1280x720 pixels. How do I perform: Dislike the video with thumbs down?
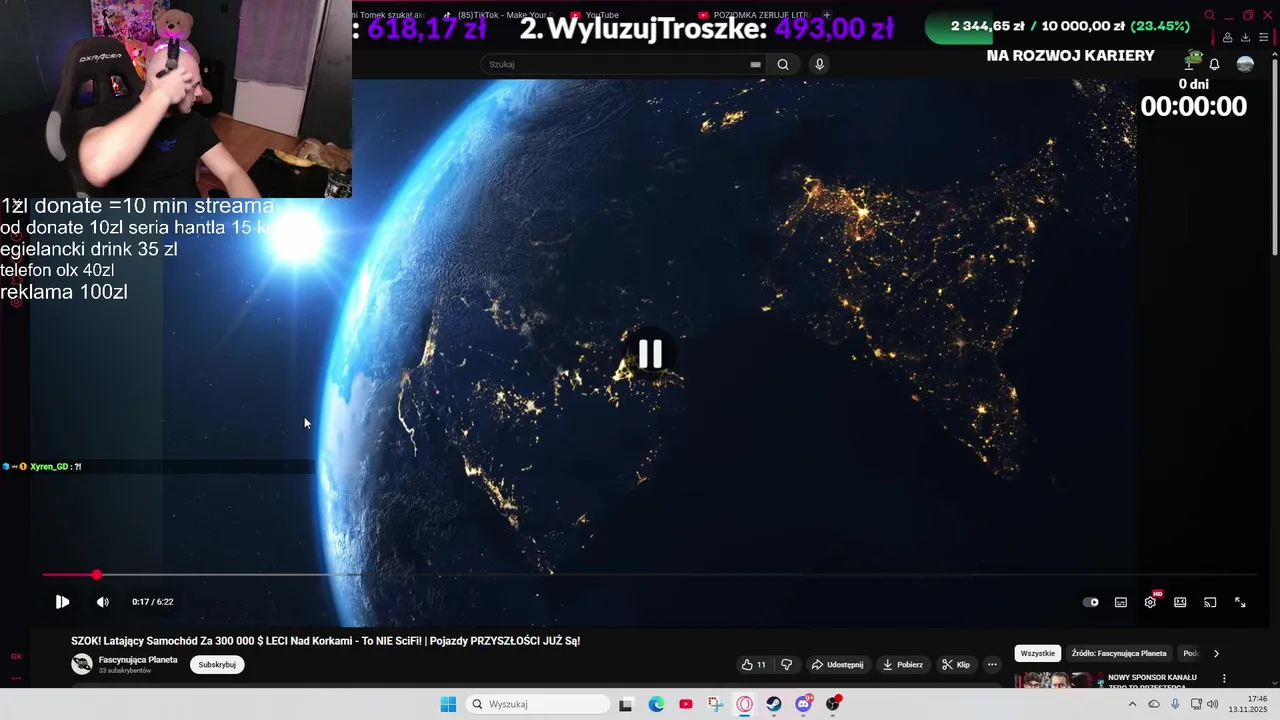(786, 664)
